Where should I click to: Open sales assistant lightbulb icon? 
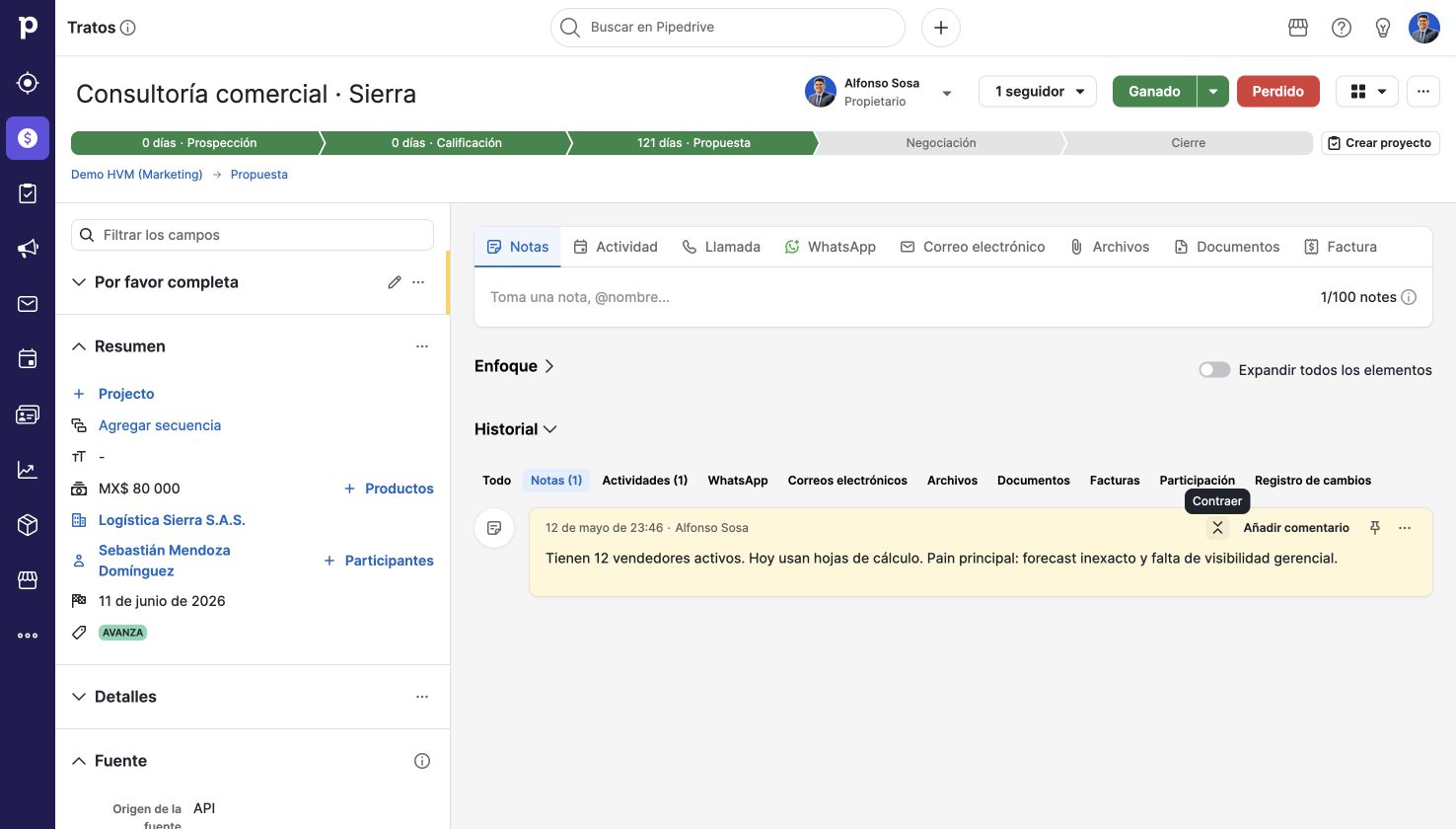click(x=1383, y=28)
